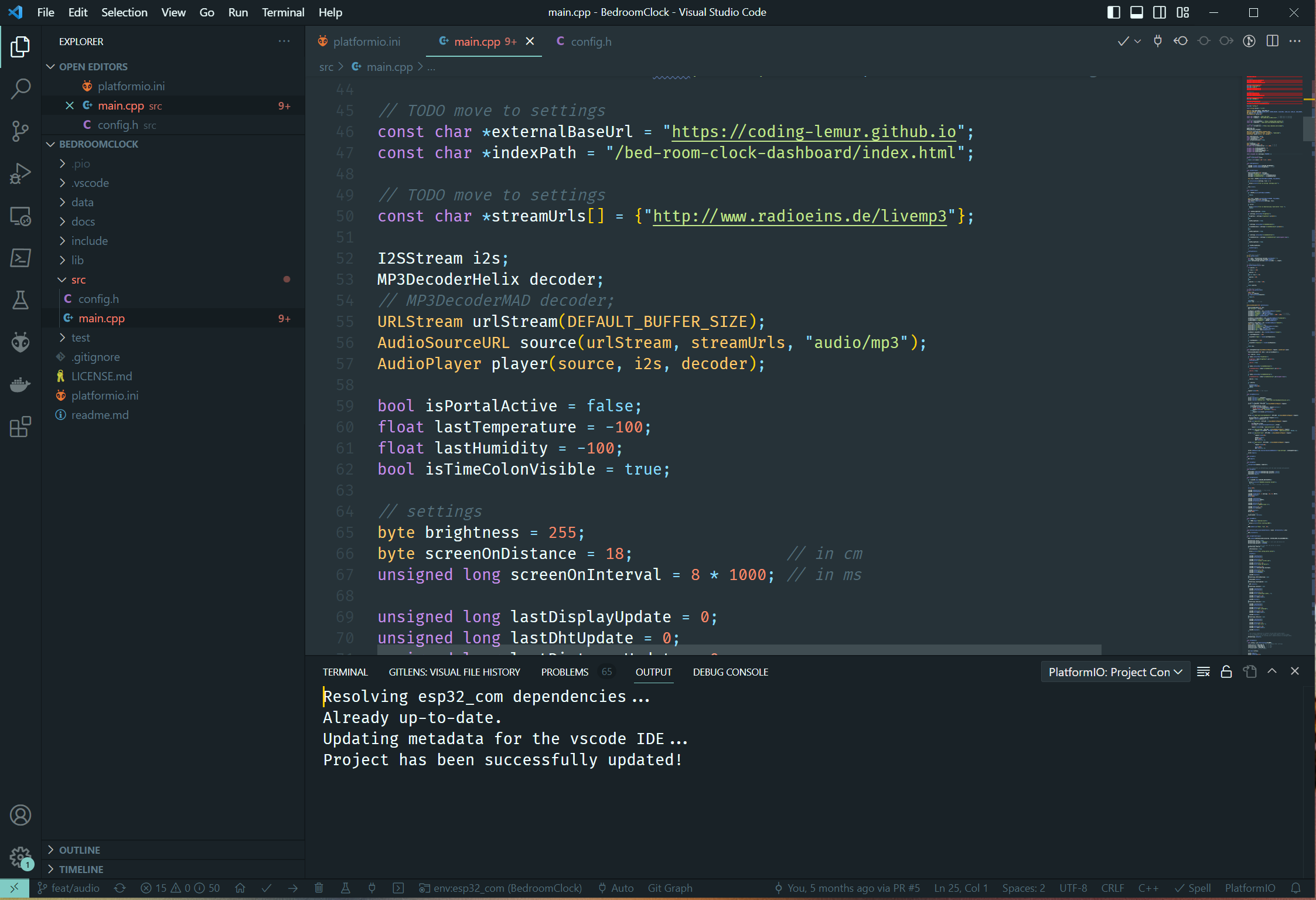Open the PlatformIO output channel dropdown
This screenshot has width=1316, height=900.
(1114, 672)
